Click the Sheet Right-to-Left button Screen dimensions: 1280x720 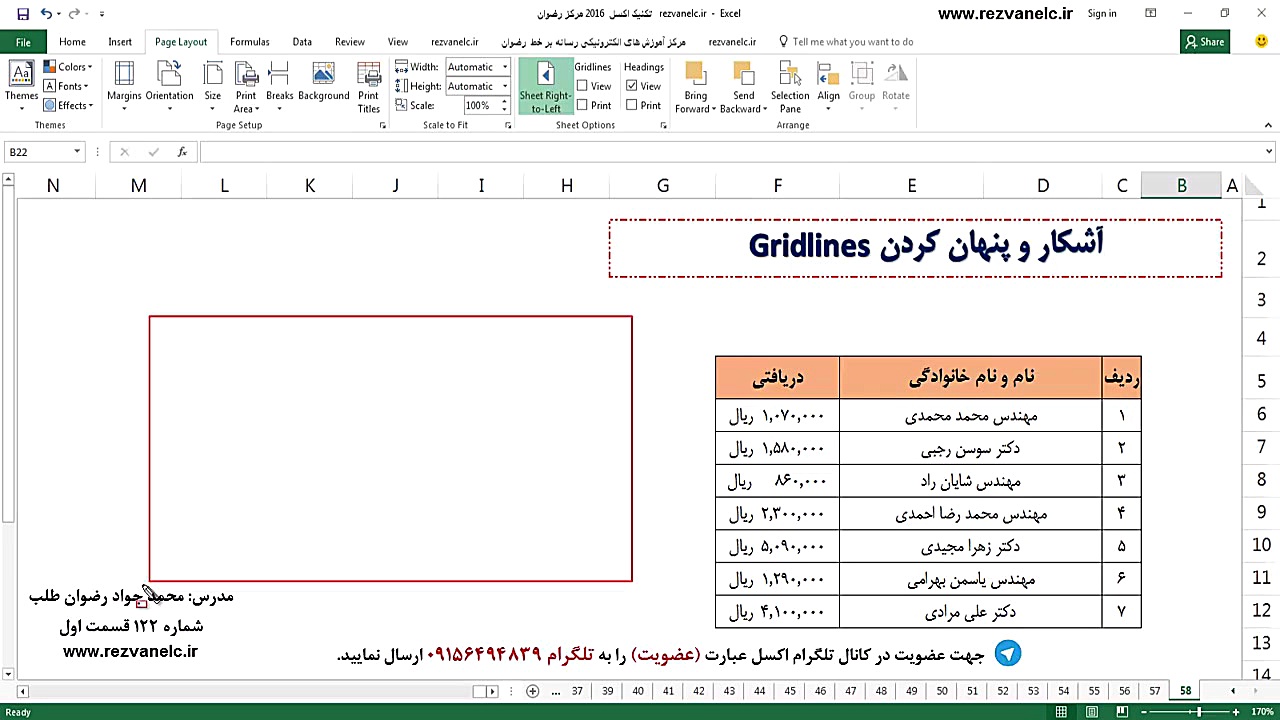click(545, 86)
